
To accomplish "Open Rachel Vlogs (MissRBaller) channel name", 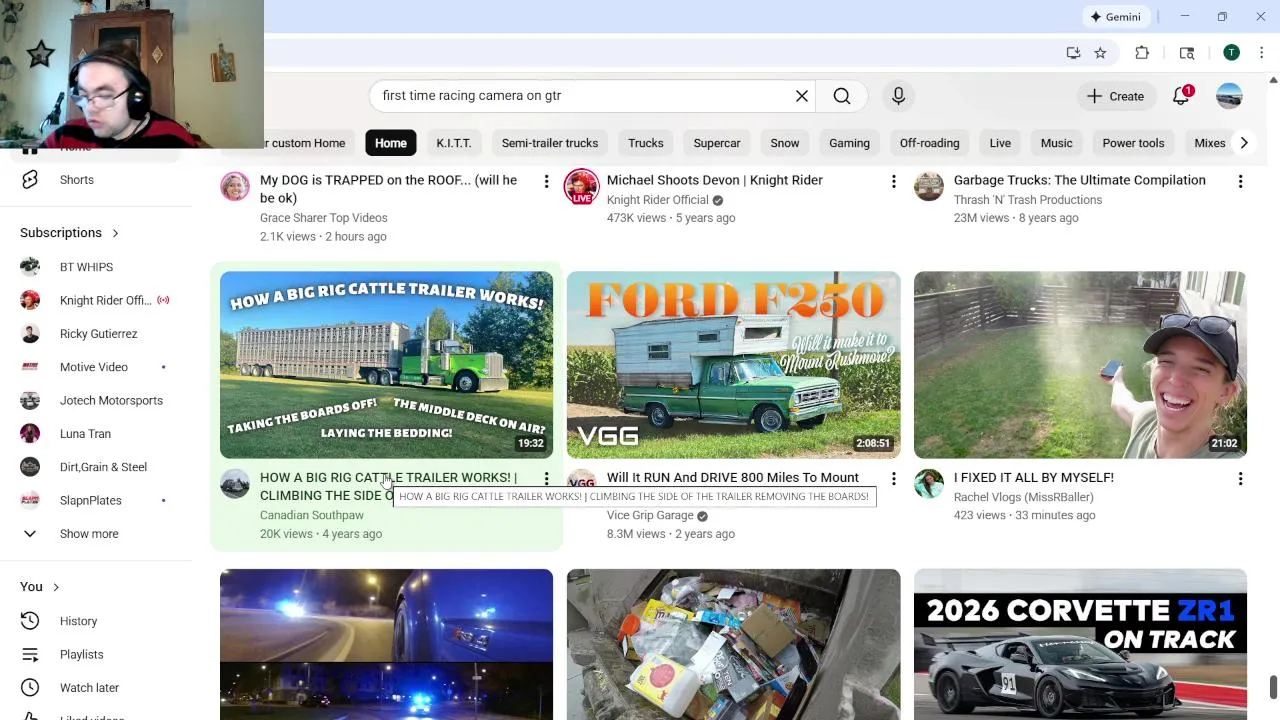I will click(1023, 497).
